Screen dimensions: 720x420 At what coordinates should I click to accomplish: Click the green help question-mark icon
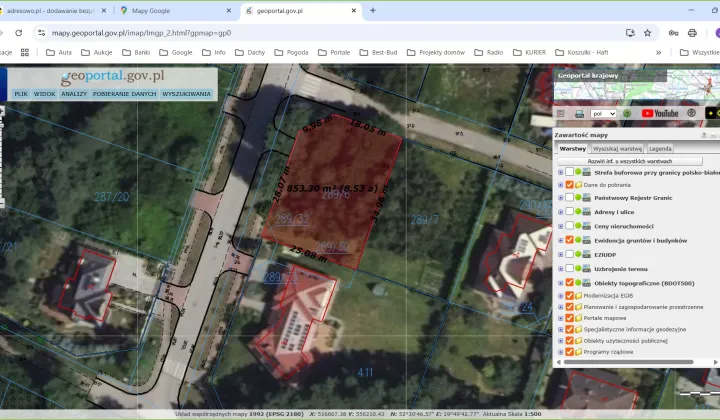627,114
